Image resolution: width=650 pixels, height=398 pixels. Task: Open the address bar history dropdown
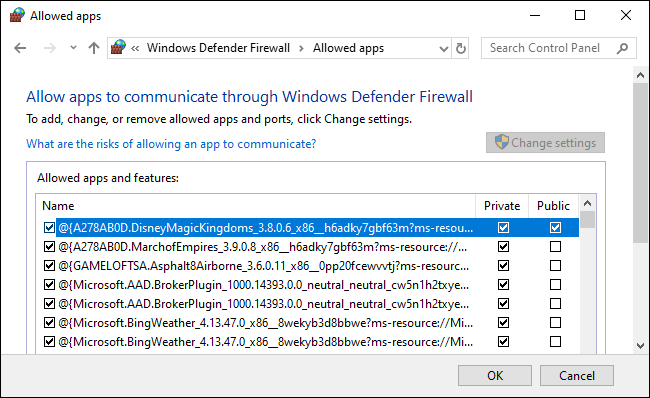(444, 49)
